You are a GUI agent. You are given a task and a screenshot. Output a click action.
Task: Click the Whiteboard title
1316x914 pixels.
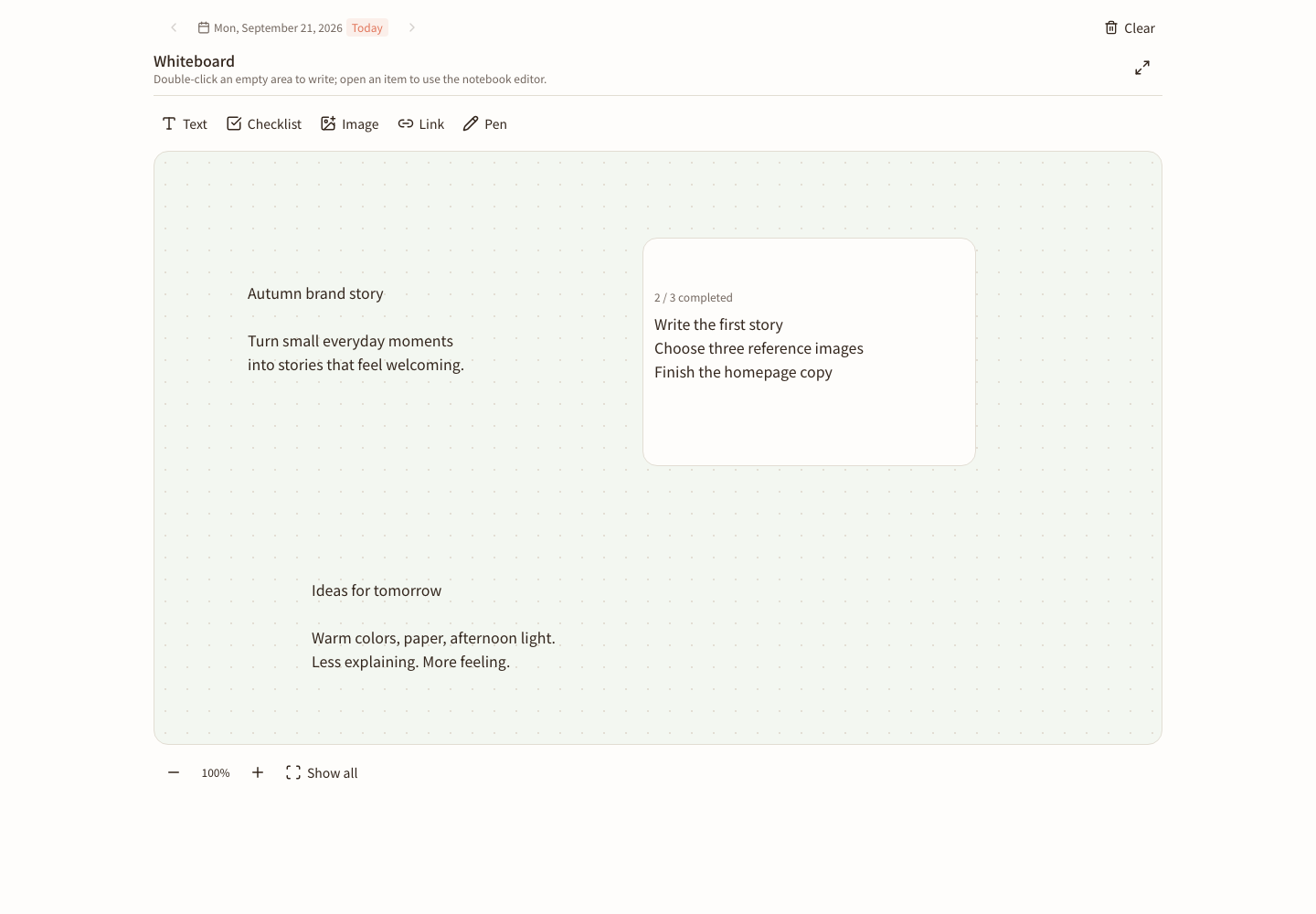tap(194, 61)
